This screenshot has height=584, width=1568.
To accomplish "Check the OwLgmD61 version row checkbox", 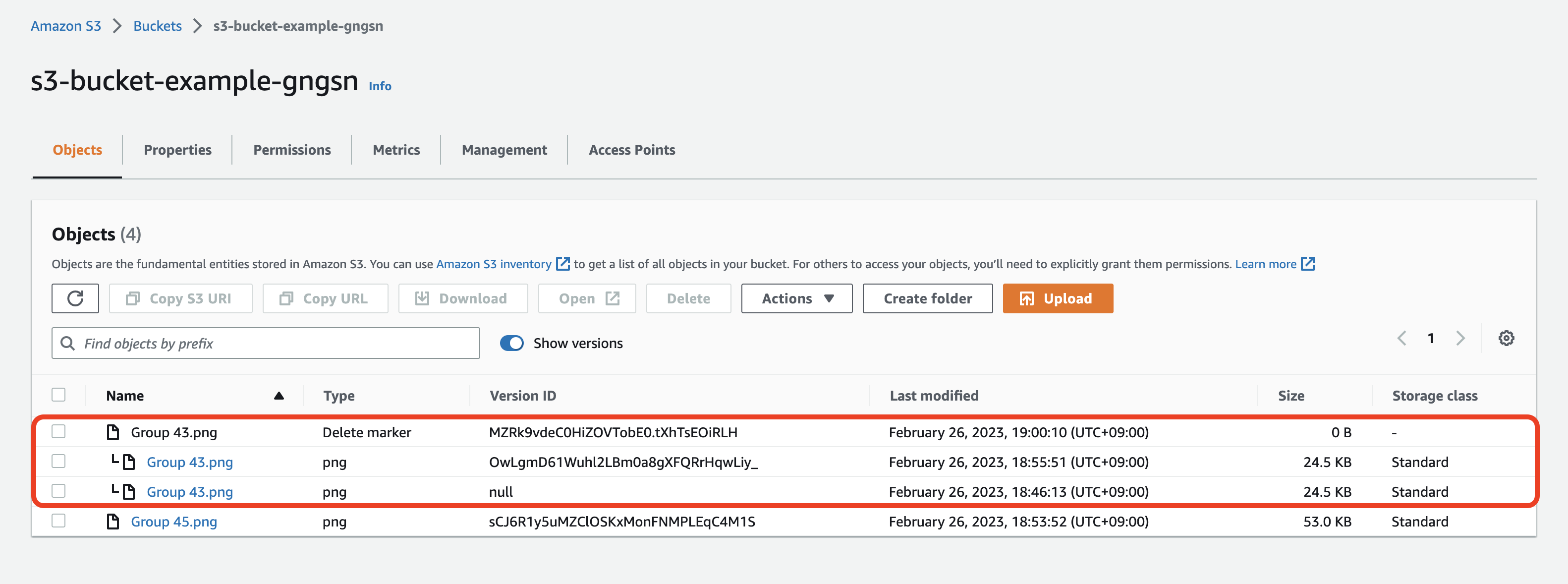I will point(58,462).
